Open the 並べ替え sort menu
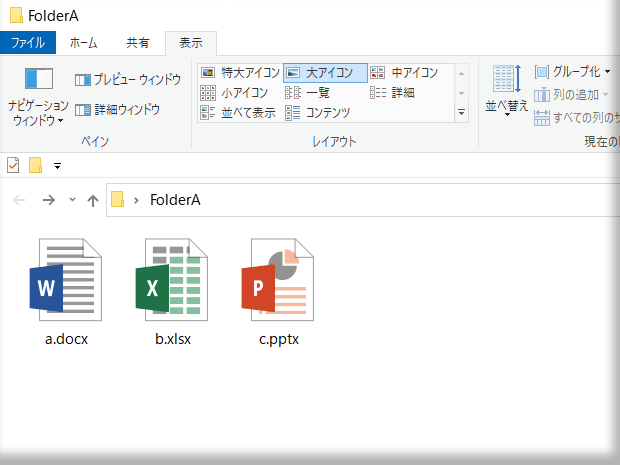The width and height of the screenshot is (620, 465). [507, 91]
